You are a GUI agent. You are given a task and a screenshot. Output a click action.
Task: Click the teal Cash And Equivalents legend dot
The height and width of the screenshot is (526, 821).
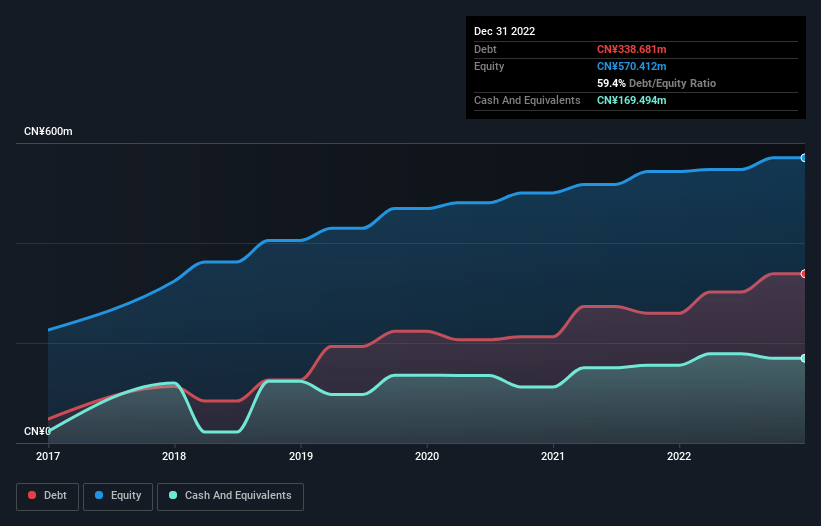click(x=173, y=495)
